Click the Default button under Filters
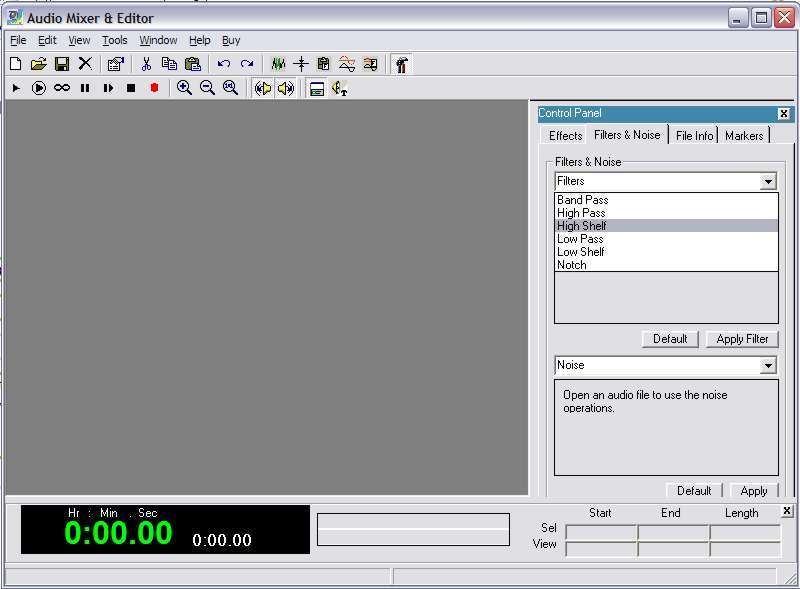This screenshot has width=800, height=589. [x=669, y=339]
